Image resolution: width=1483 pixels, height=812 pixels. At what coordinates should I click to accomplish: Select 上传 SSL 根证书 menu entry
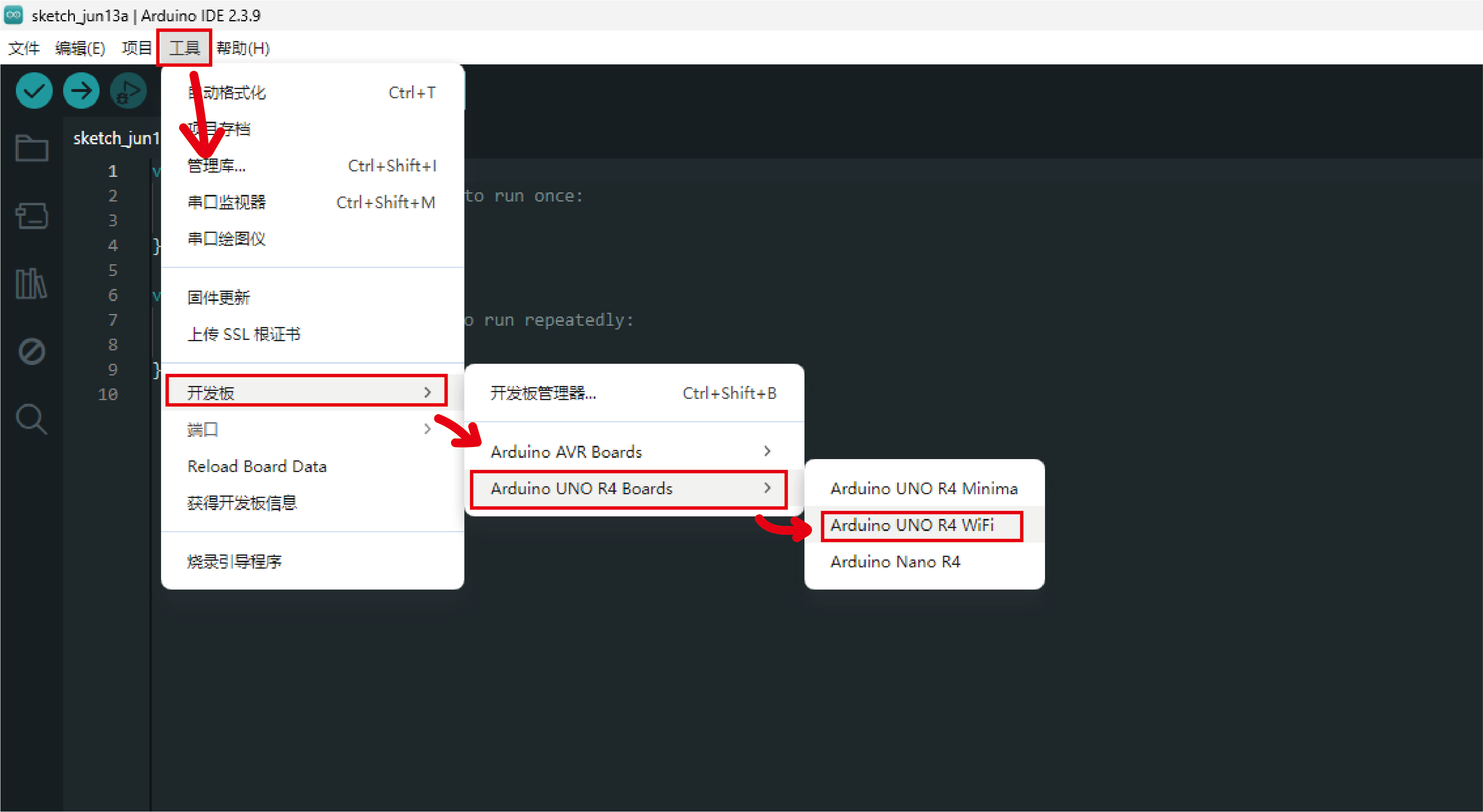pyautogui.click(x=312, y=335)
